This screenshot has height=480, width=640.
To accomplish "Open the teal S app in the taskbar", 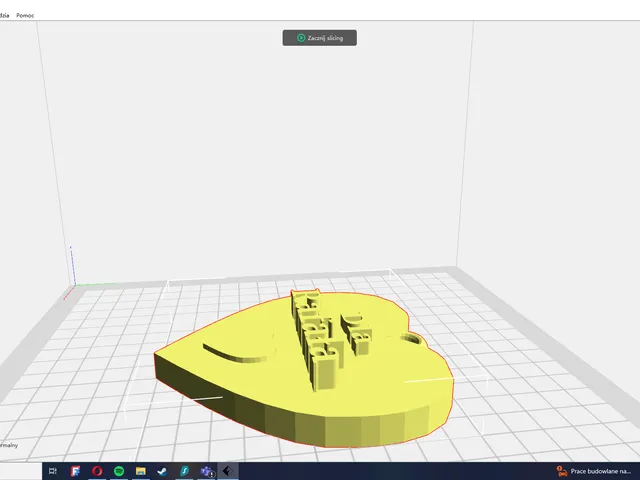I will [x=184, y=471].
